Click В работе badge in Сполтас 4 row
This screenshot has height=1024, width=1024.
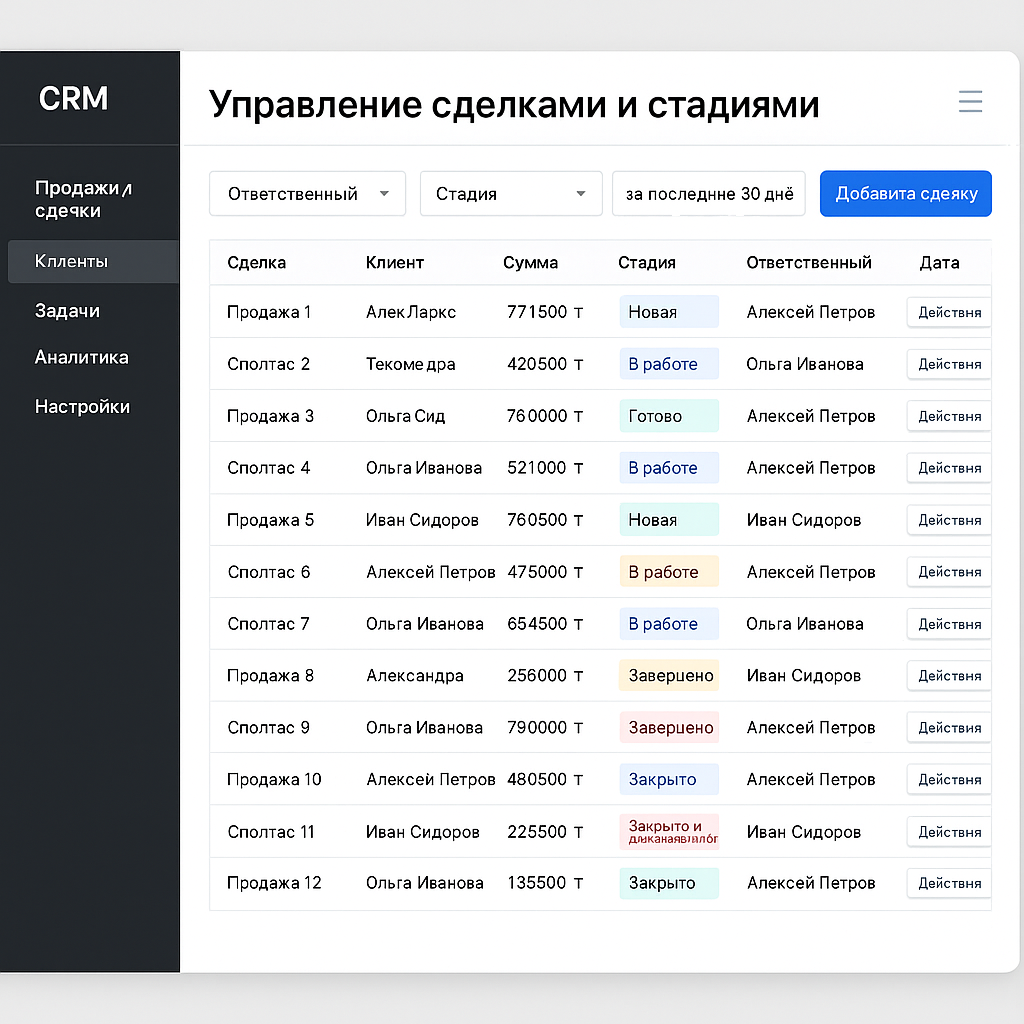(x=669, y=468)
